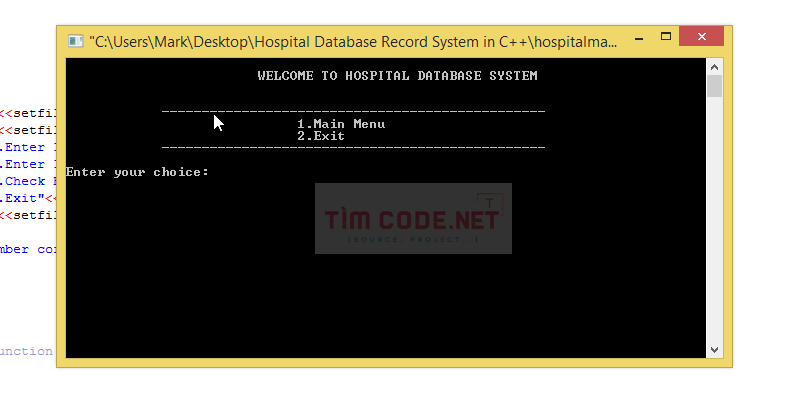Click the scrollbar down arrow
Screen dimensions: 788x397
pos(715,350)
